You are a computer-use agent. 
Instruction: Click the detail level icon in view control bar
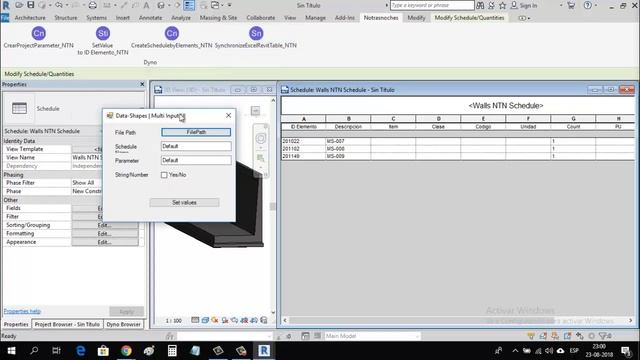coord(195,320)
